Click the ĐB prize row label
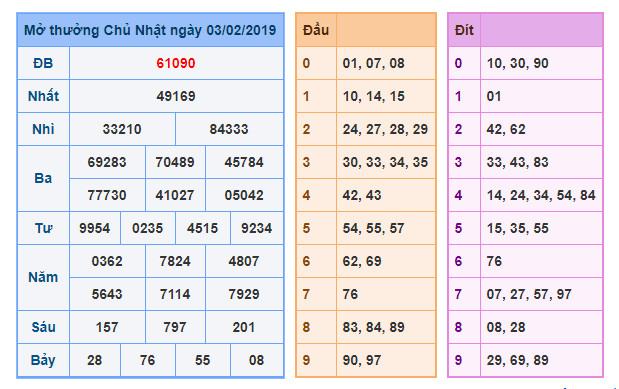The image size is (619, 389). click(43, 63)
